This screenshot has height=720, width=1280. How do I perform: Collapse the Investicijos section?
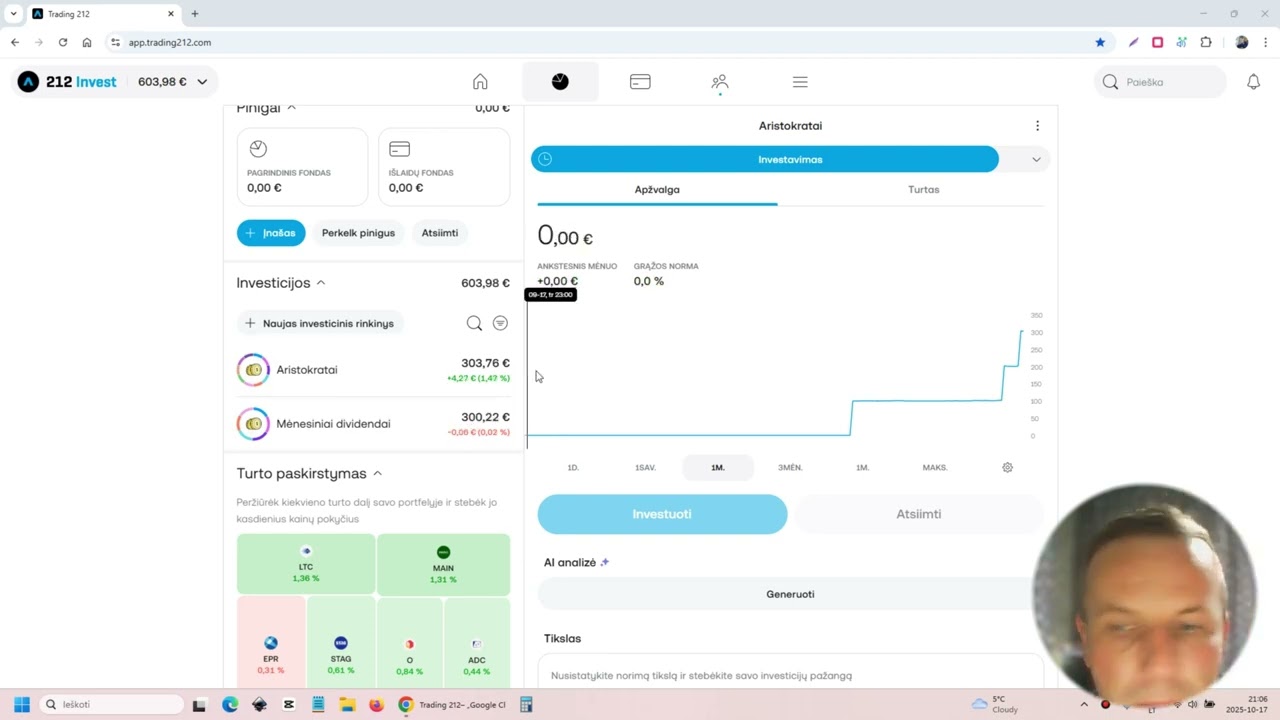point(321,283)
